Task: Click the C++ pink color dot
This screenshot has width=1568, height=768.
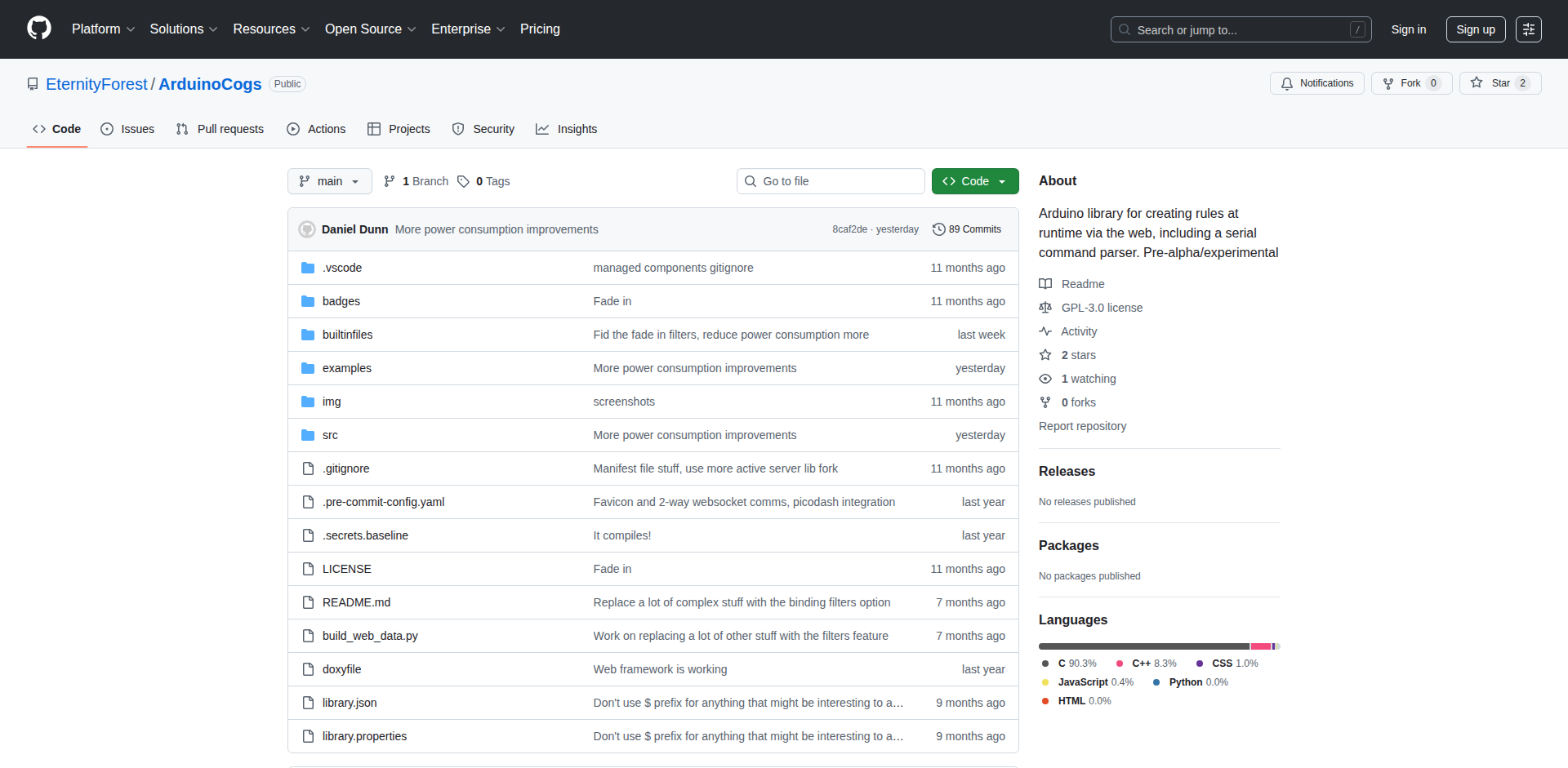Action: [1120, 664]
